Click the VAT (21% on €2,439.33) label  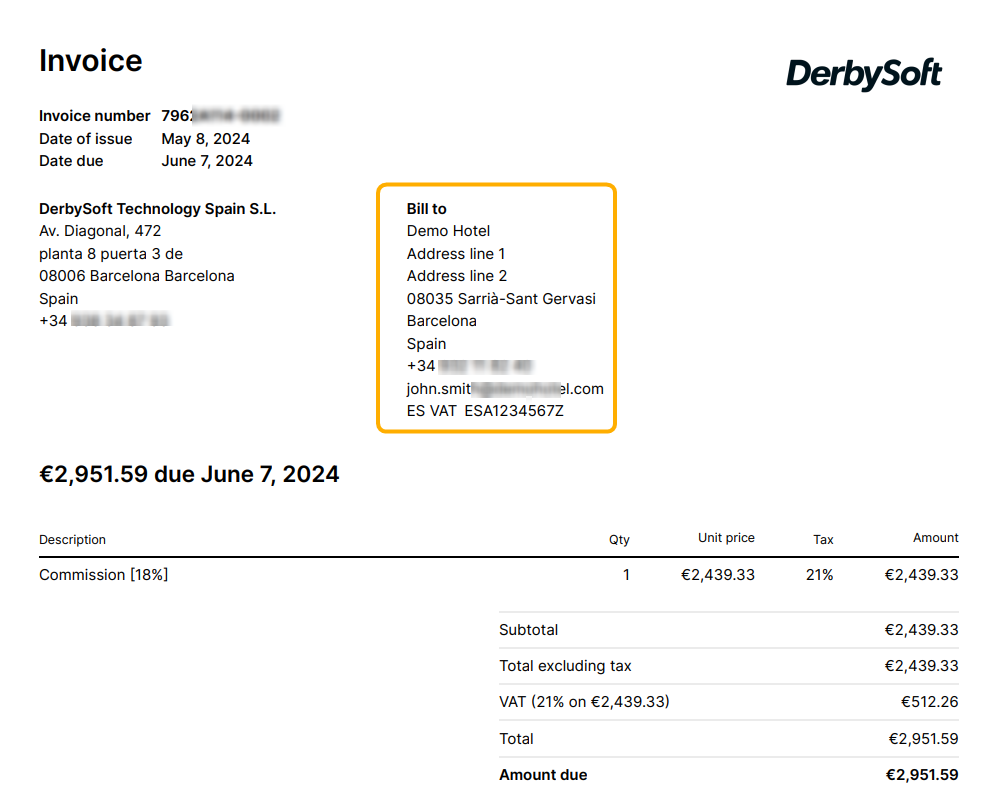pos(584,702)
